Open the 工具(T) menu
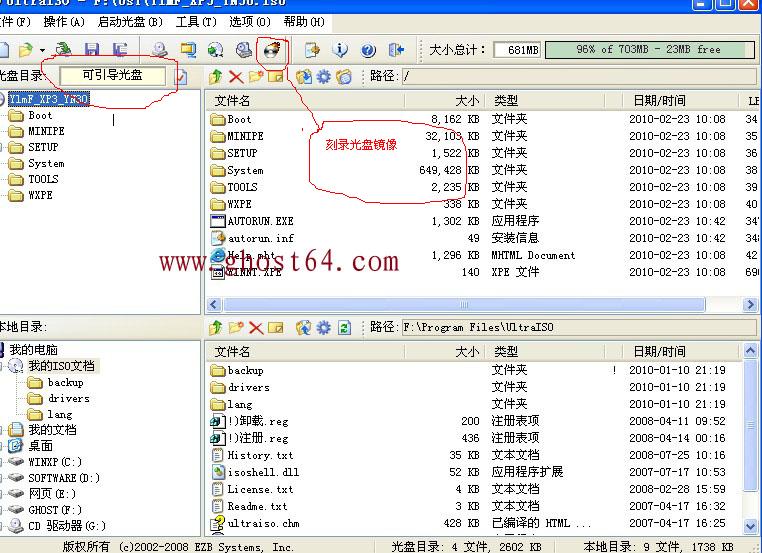This screenshot has height=553, width=762. [x=196, y=22]
